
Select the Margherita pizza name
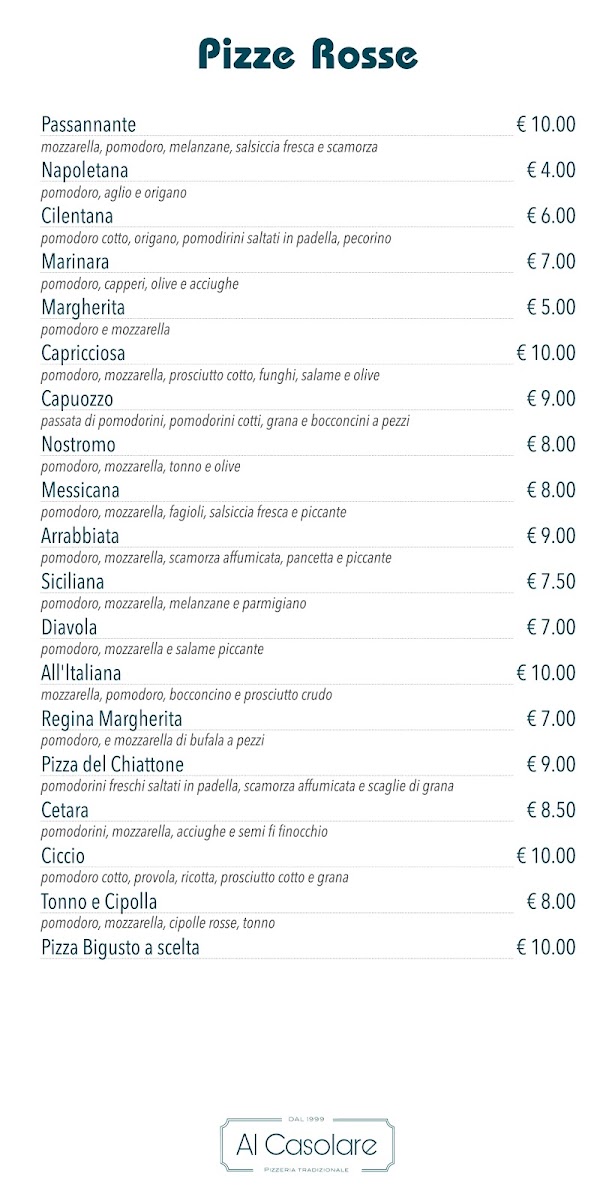[83, 308]
